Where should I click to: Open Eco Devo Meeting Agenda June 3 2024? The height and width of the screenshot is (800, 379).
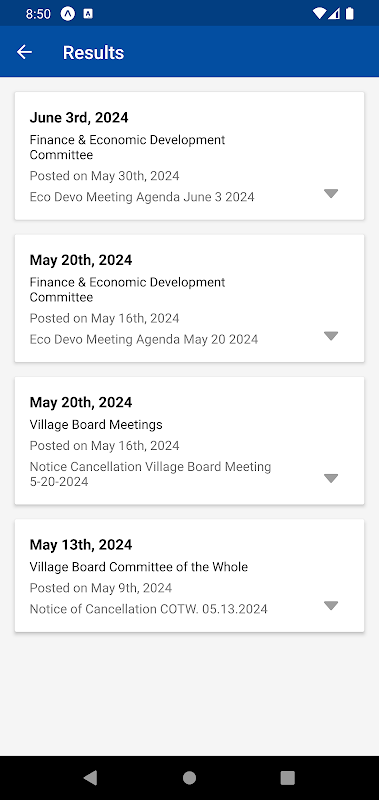click(142, 197)
